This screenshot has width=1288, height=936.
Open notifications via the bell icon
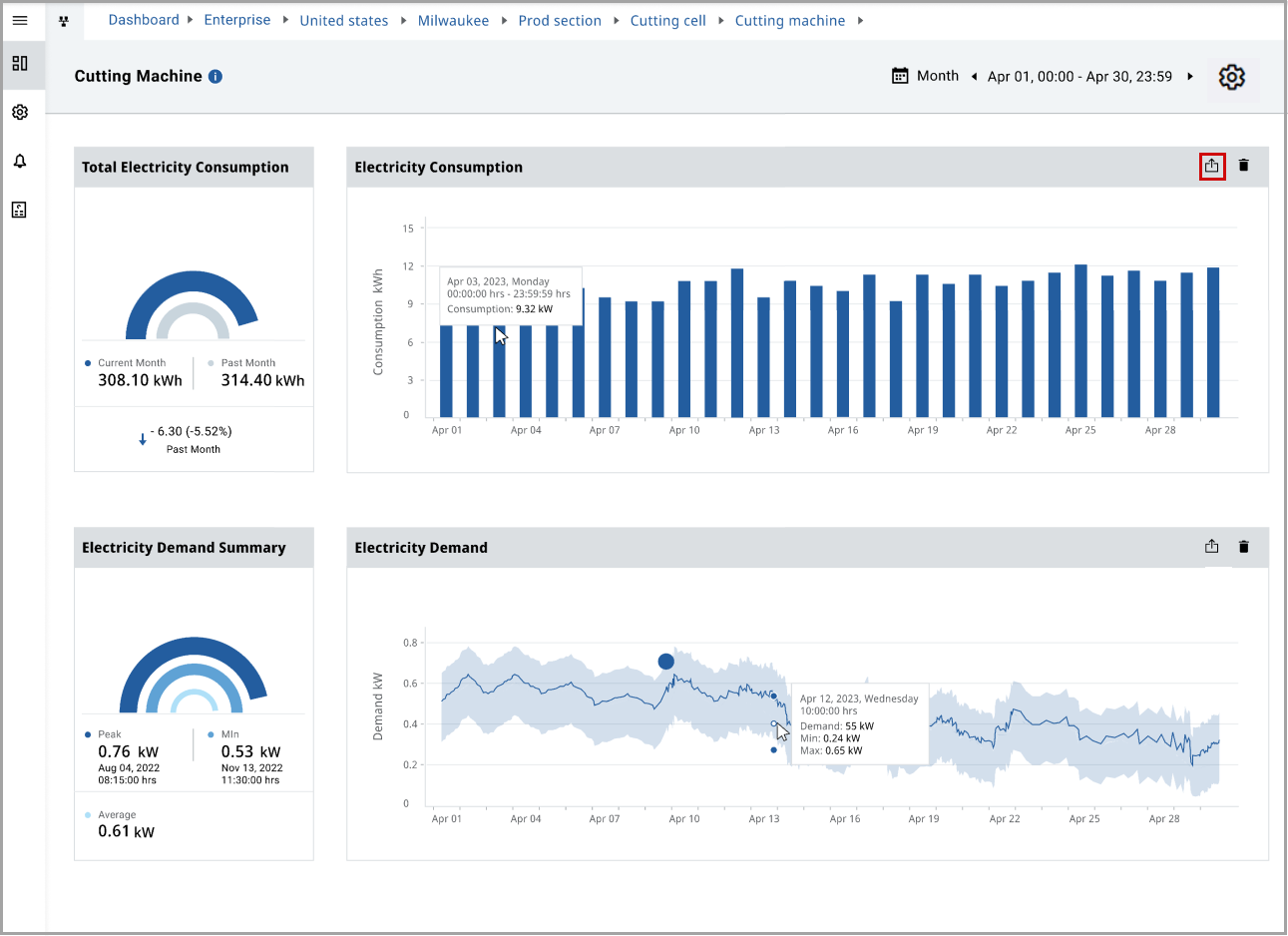[20, 161]
